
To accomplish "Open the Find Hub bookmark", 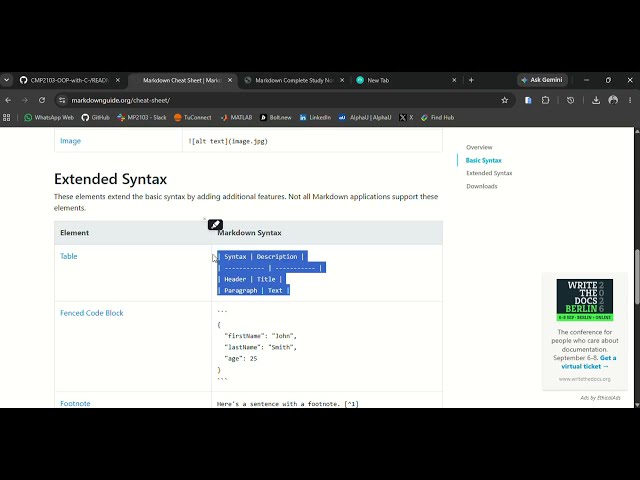I will coord(437,118).
